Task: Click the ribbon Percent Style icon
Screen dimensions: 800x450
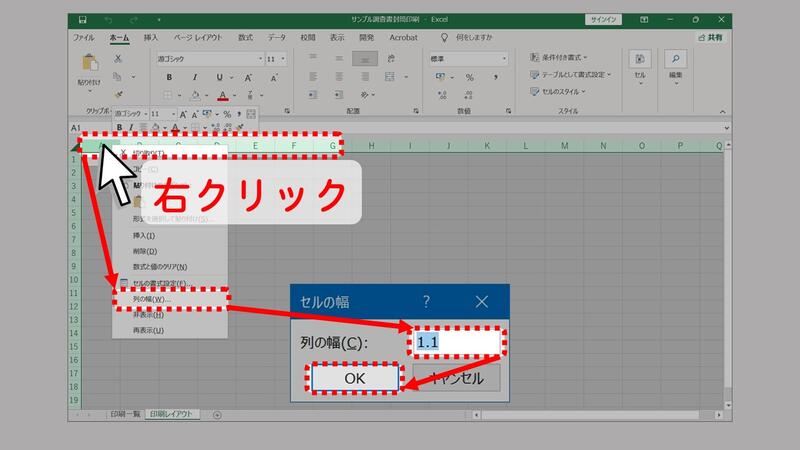Action: pyautogui.click(x=469, y=78)
